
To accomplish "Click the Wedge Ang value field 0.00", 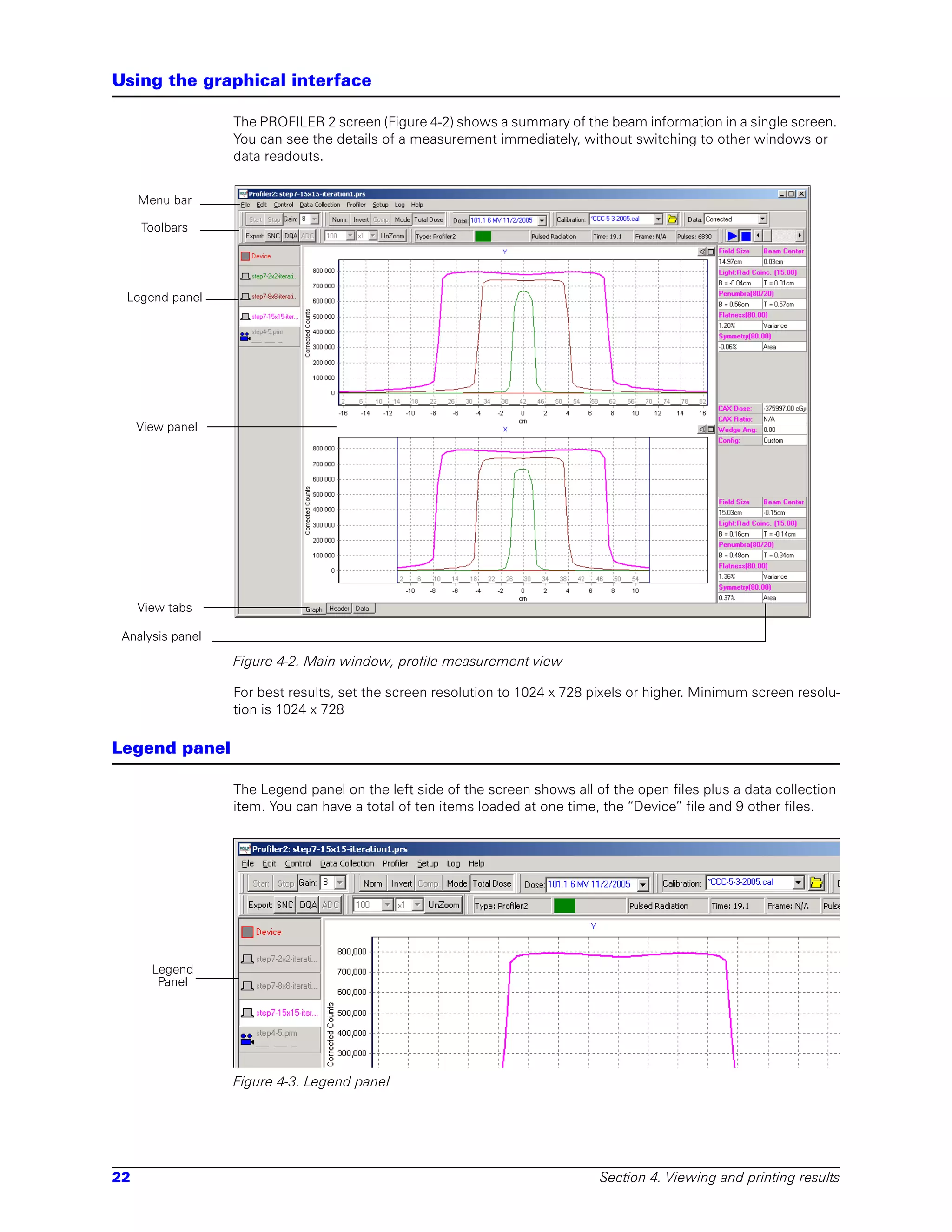I will coord(784,430).
